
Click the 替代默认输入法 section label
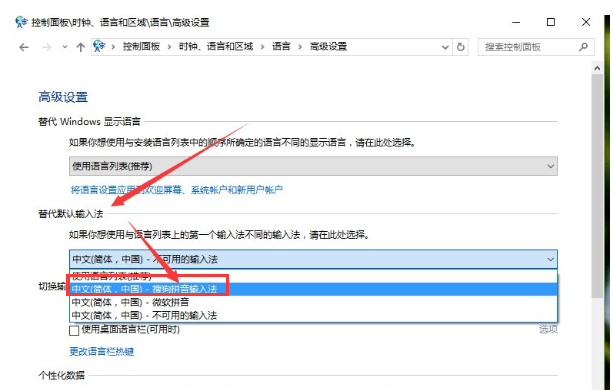click(70, 214)
